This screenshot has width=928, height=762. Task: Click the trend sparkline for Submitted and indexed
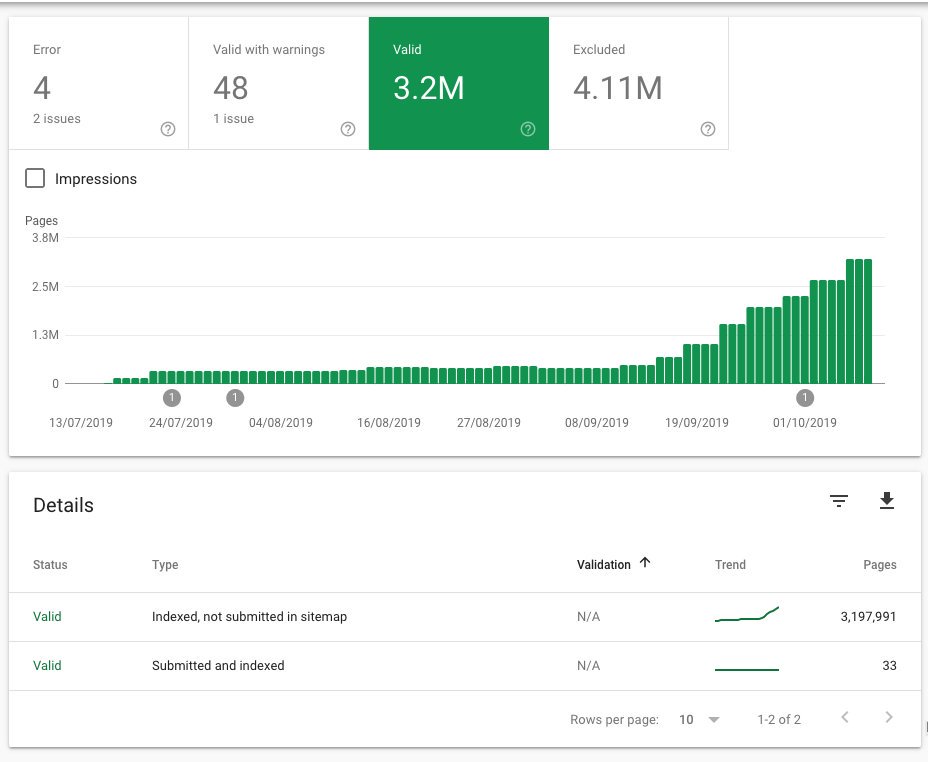pyautogui.click(x=747, y=670)
